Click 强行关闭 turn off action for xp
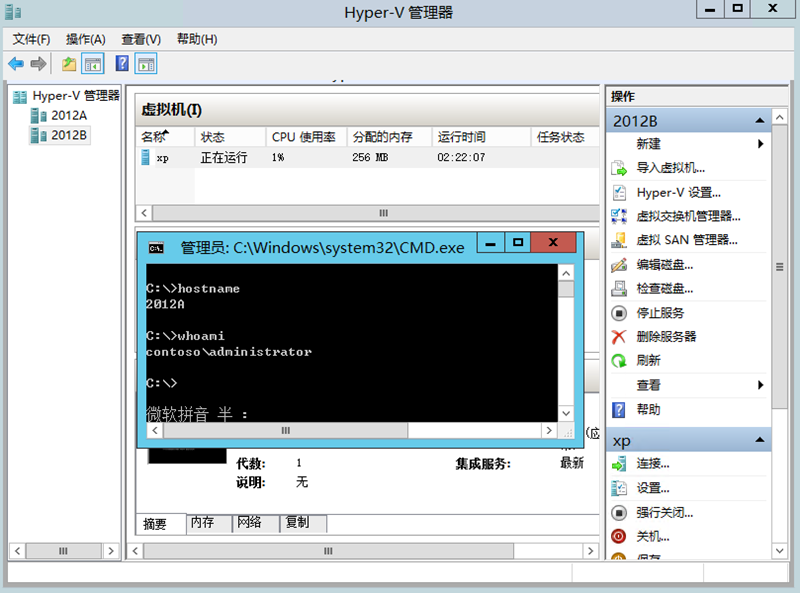Image resolution: width=800 pixels, height=593 pixels. tap(664, 512)
